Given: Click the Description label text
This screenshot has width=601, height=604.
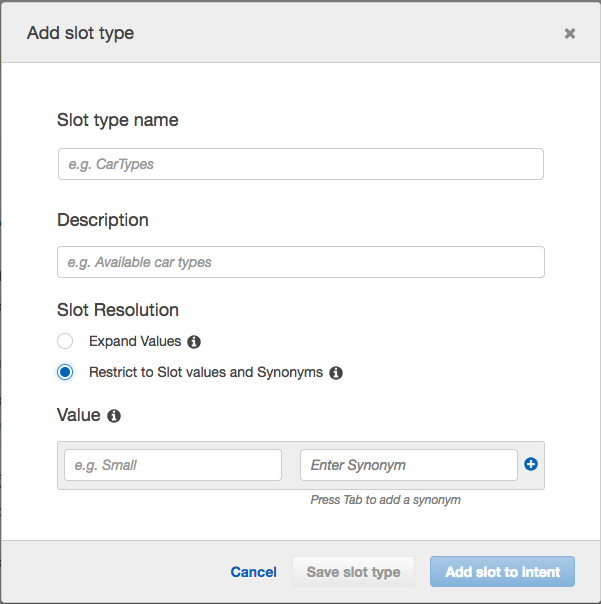Looking at the screenshot, I should 103,220.
